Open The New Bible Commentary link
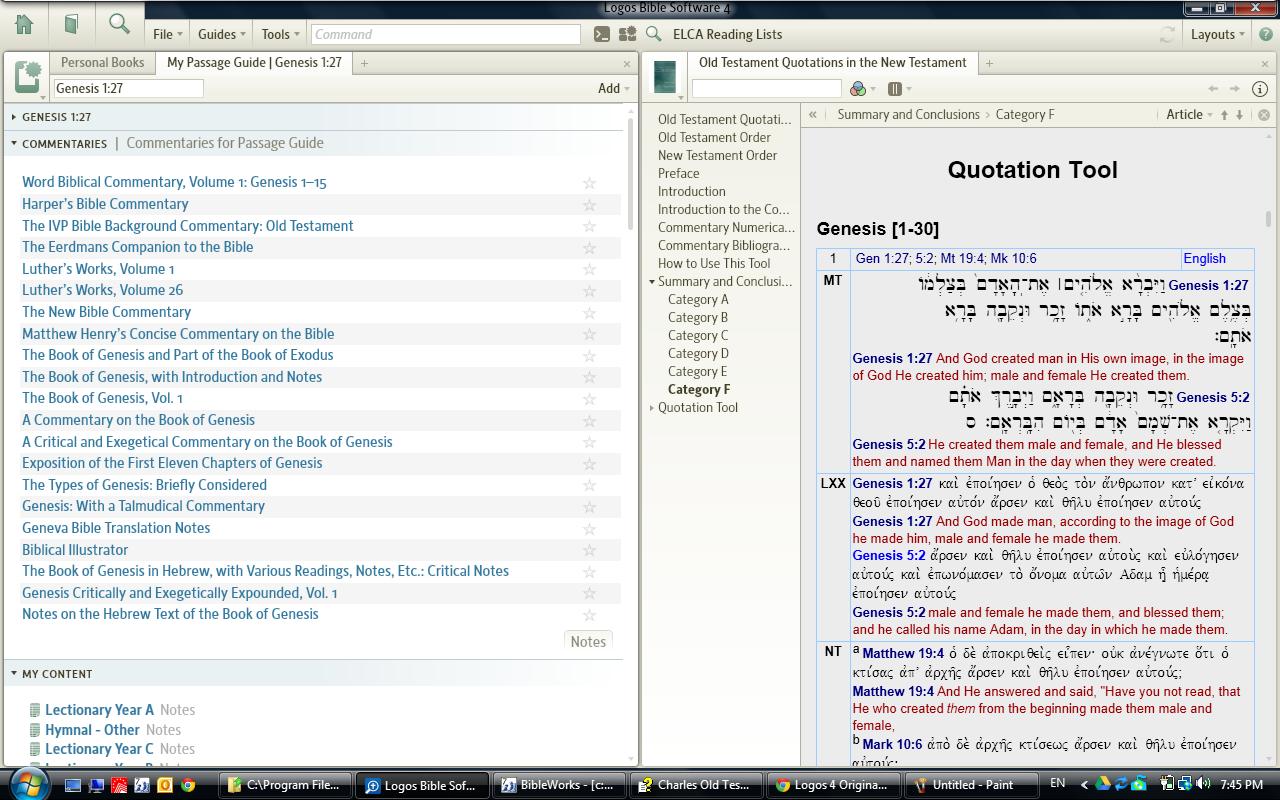The image size is (1280, 800). click(x=106, y=312)
